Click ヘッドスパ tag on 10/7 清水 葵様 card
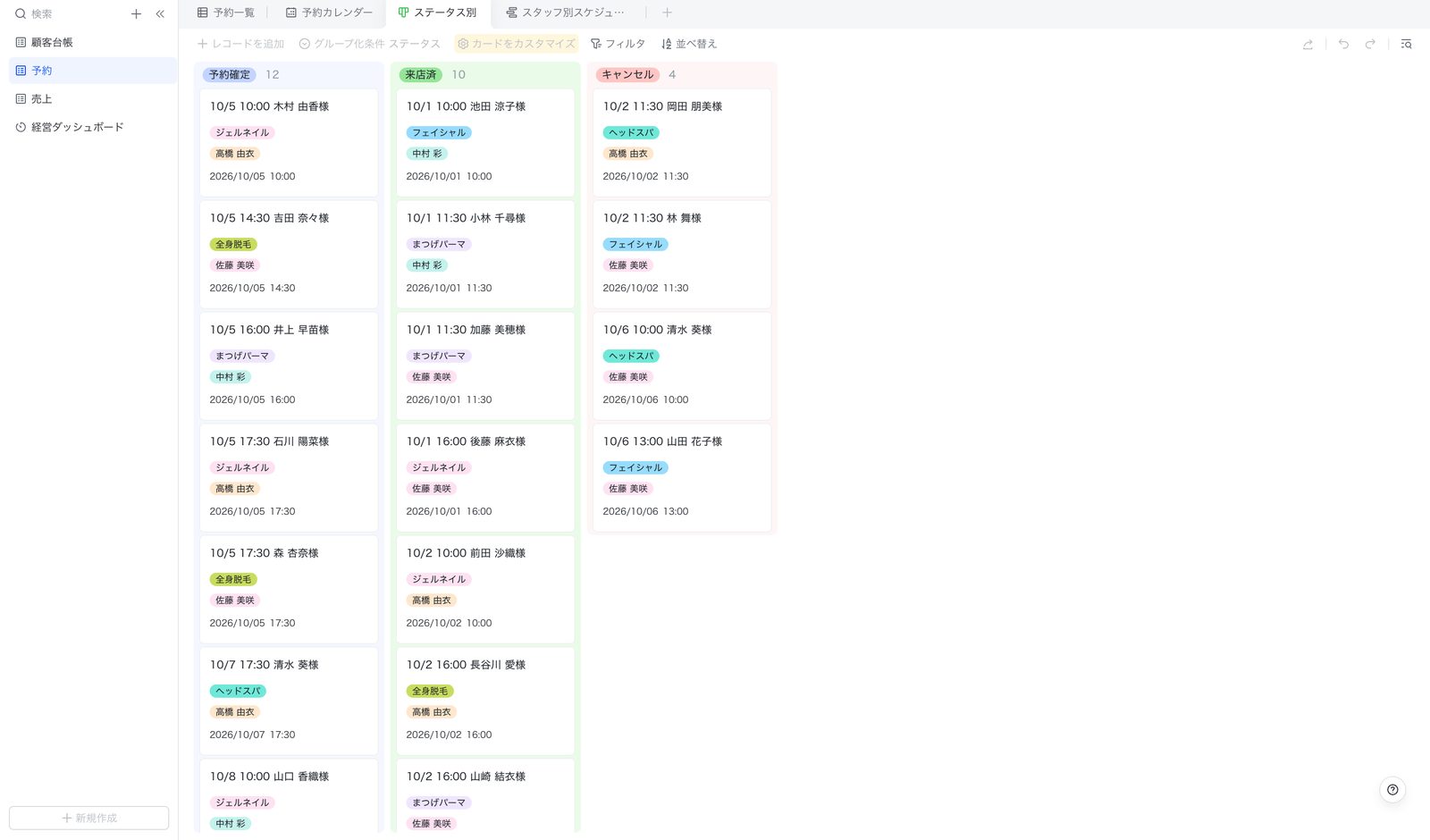Image resolution: width=1430 pixels, height=840 pixels. 238,691
